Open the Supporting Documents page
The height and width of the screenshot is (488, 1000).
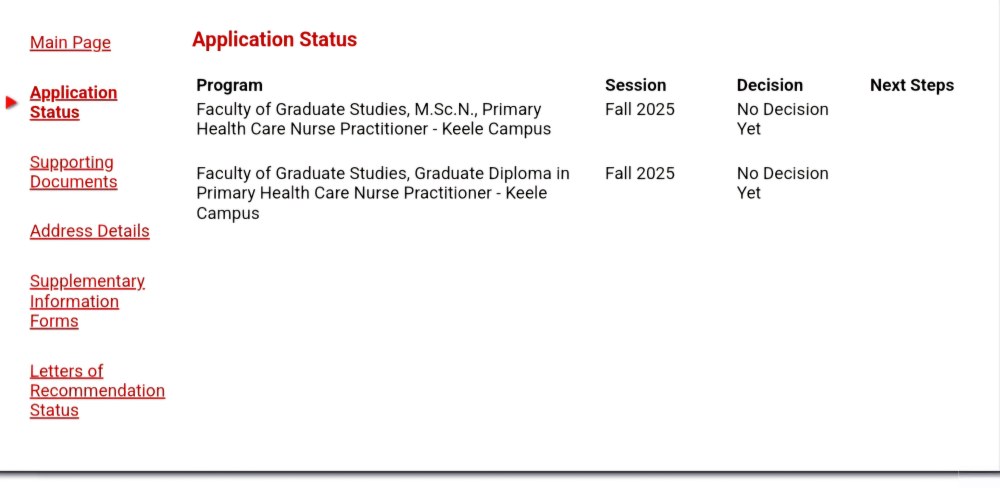coord(73,172)
